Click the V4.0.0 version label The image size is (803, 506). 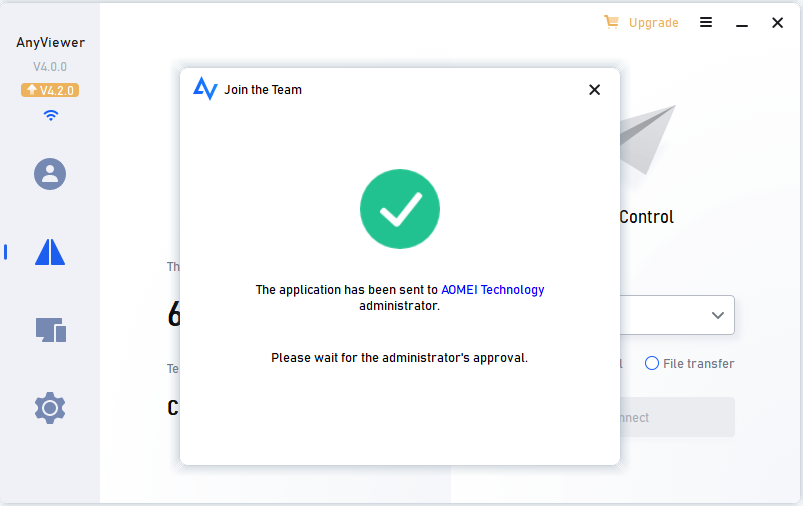point(50,67)
